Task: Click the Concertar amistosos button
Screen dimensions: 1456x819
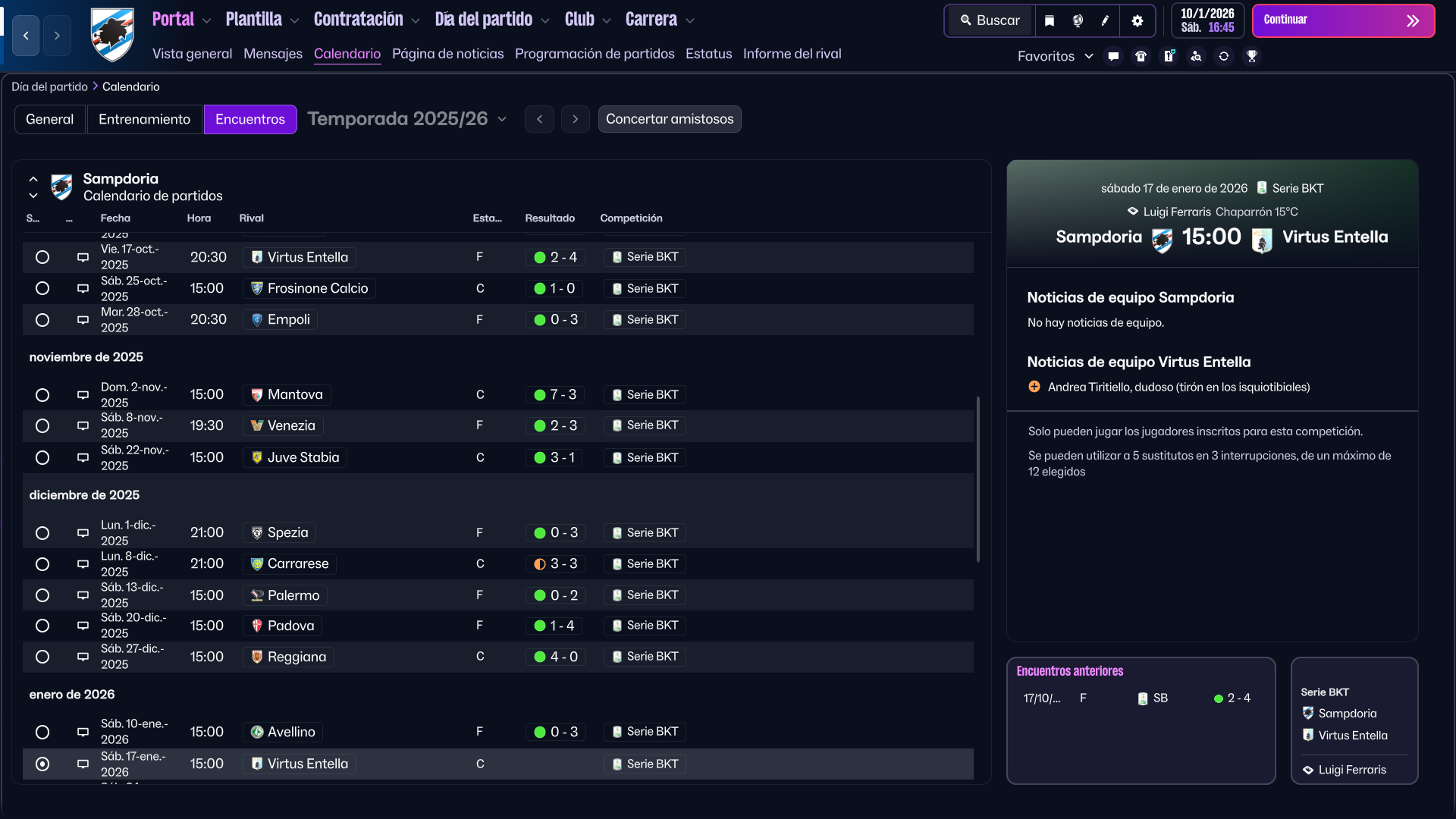Action: point(669,119)
